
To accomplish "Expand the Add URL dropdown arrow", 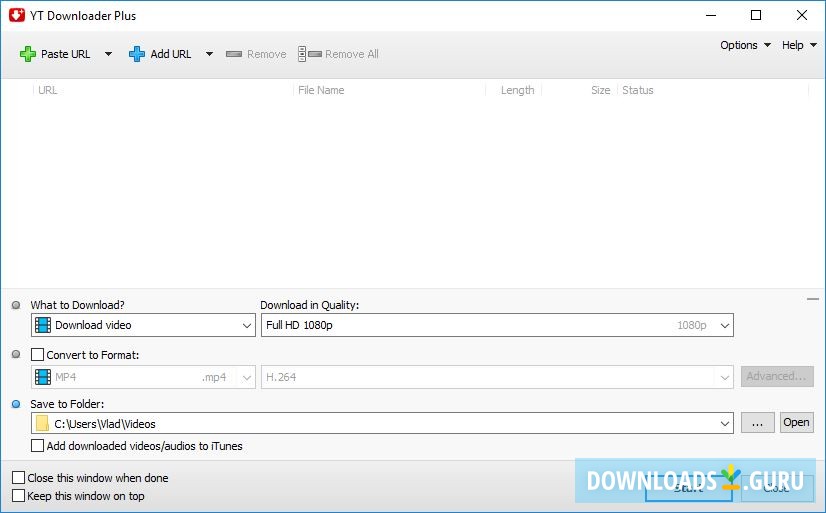I will (x=209, y=54).
